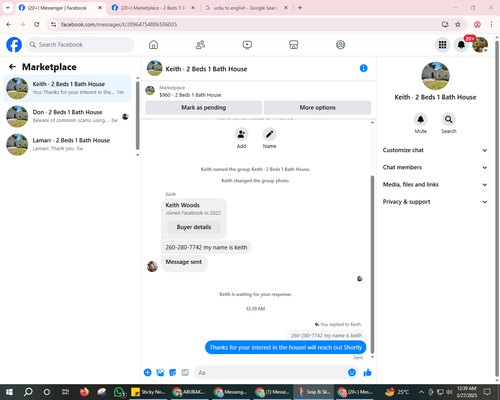Open the Chrome three-dot menu
The height and width of the screenshot is (400, 500).
coord(491,24)
